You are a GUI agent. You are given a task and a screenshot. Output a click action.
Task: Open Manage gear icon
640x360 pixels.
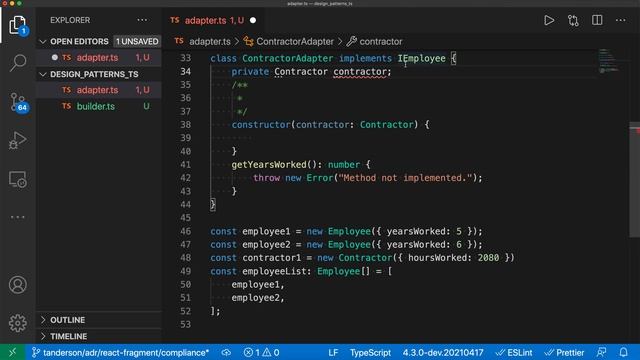coord(18,323)
